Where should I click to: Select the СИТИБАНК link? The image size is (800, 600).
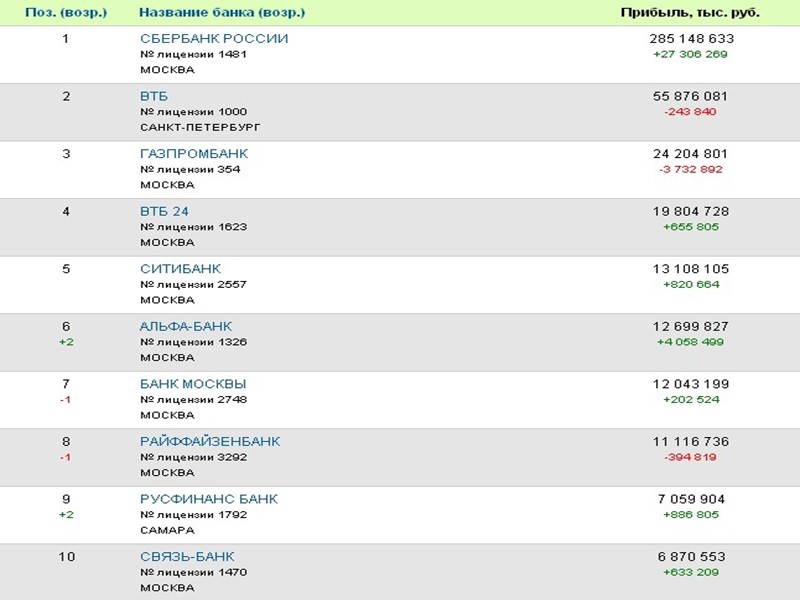point(180,269)
